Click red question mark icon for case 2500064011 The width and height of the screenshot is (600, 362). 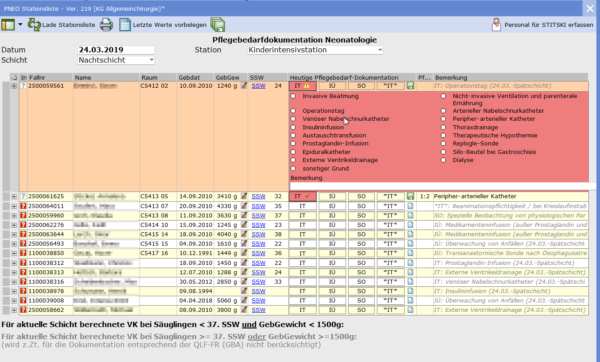23,206
